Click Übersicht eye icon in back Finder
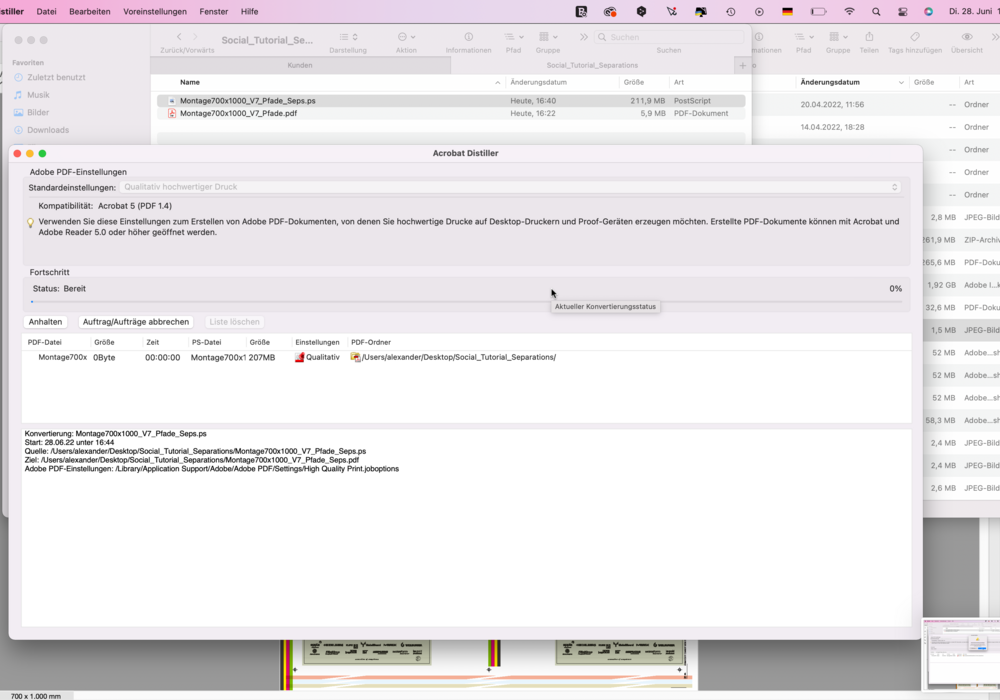The width and height of the screenshot is (1000, 700). [x=967, y=37]
